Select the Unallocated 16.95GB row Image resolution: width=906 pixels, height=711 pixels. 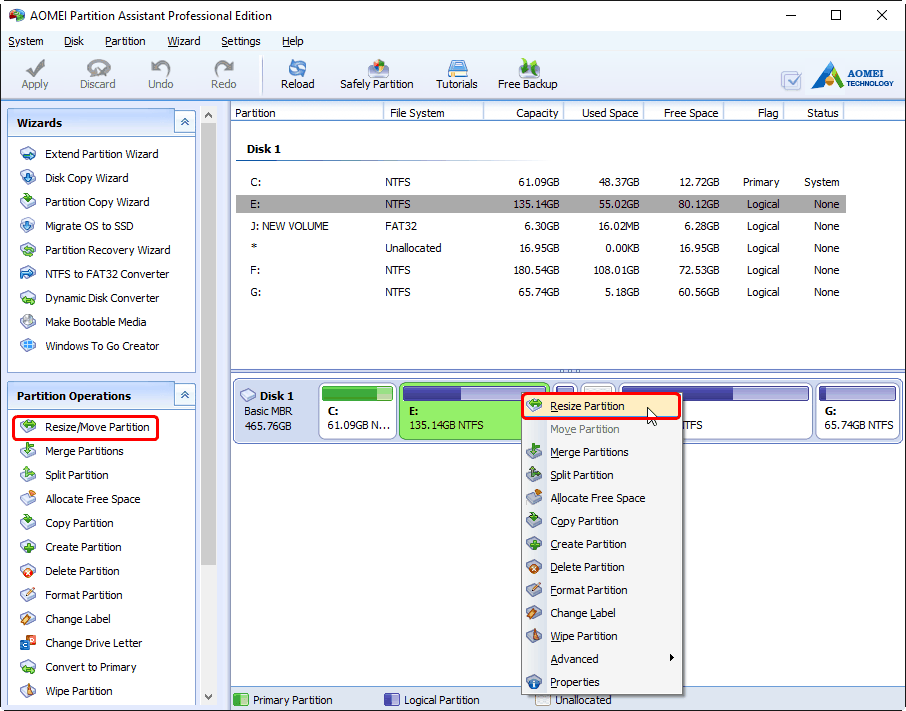[x=541, y=248]
